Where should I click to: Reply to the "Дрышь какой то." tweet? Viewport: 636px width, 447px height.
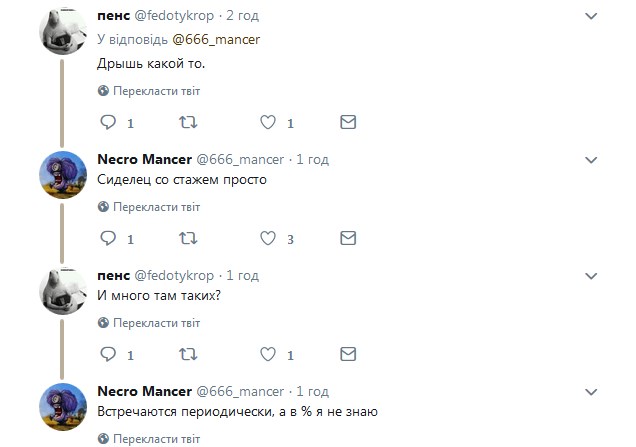click(x=108, y=122)
